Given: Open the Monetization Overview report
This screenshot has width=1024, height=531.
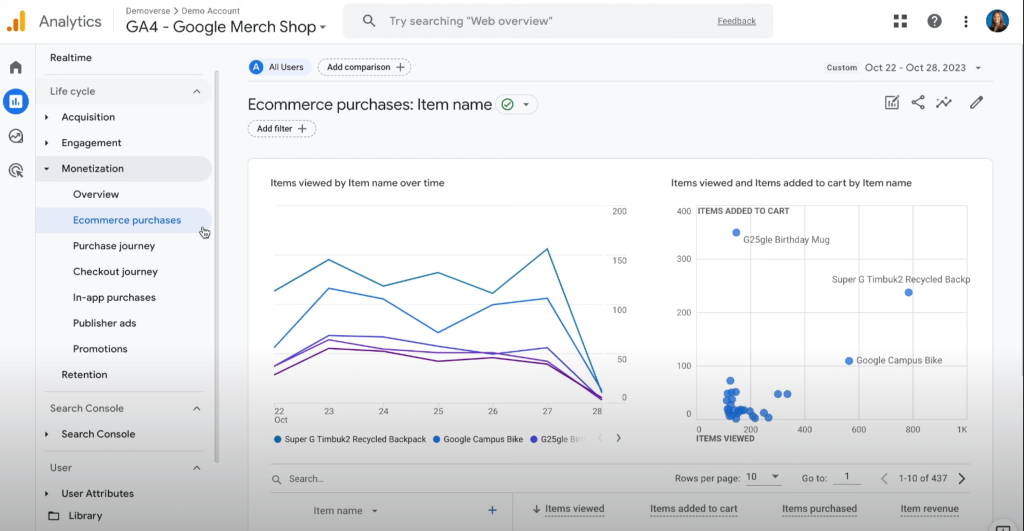Looking at the screenshot, I should click(x=96, y=195).
